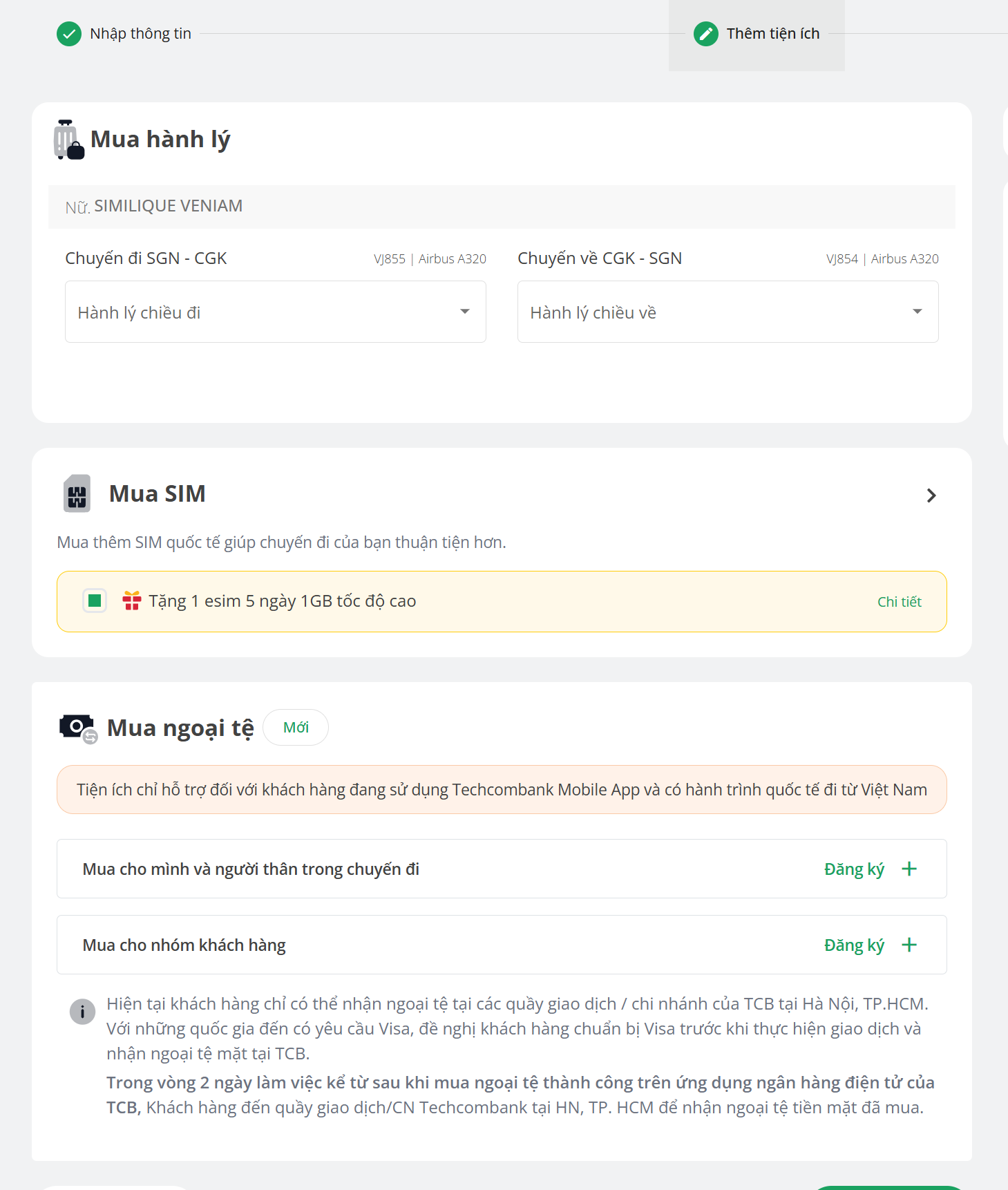Click plus icon for Mua cho mình row
The height and width of the screenshot is (1190, 1008).
(x=909, y=869)
